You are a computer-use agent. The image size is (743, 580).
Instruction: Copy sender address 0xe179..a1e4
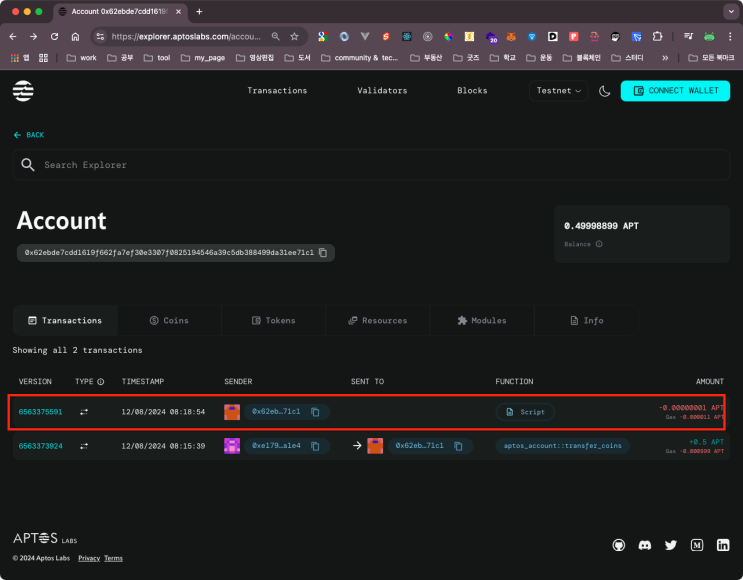tap(315, 446)
